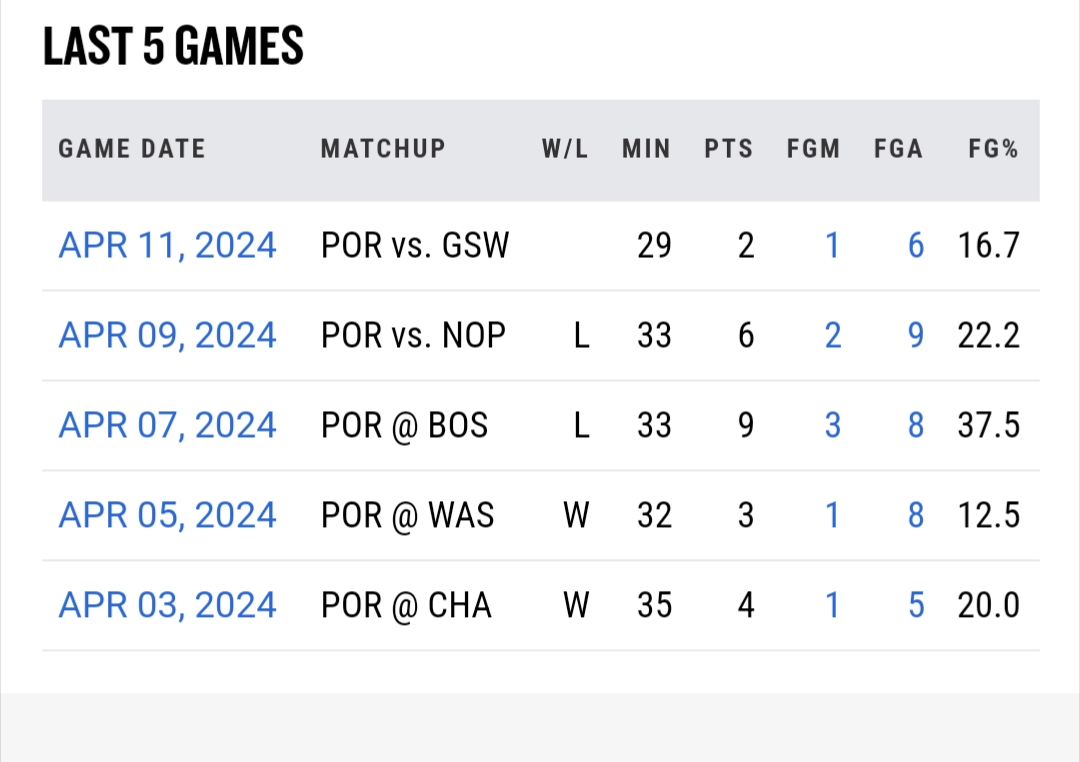
Task: Click FGA value 5 in the CHA row
Action: [916, 605]
